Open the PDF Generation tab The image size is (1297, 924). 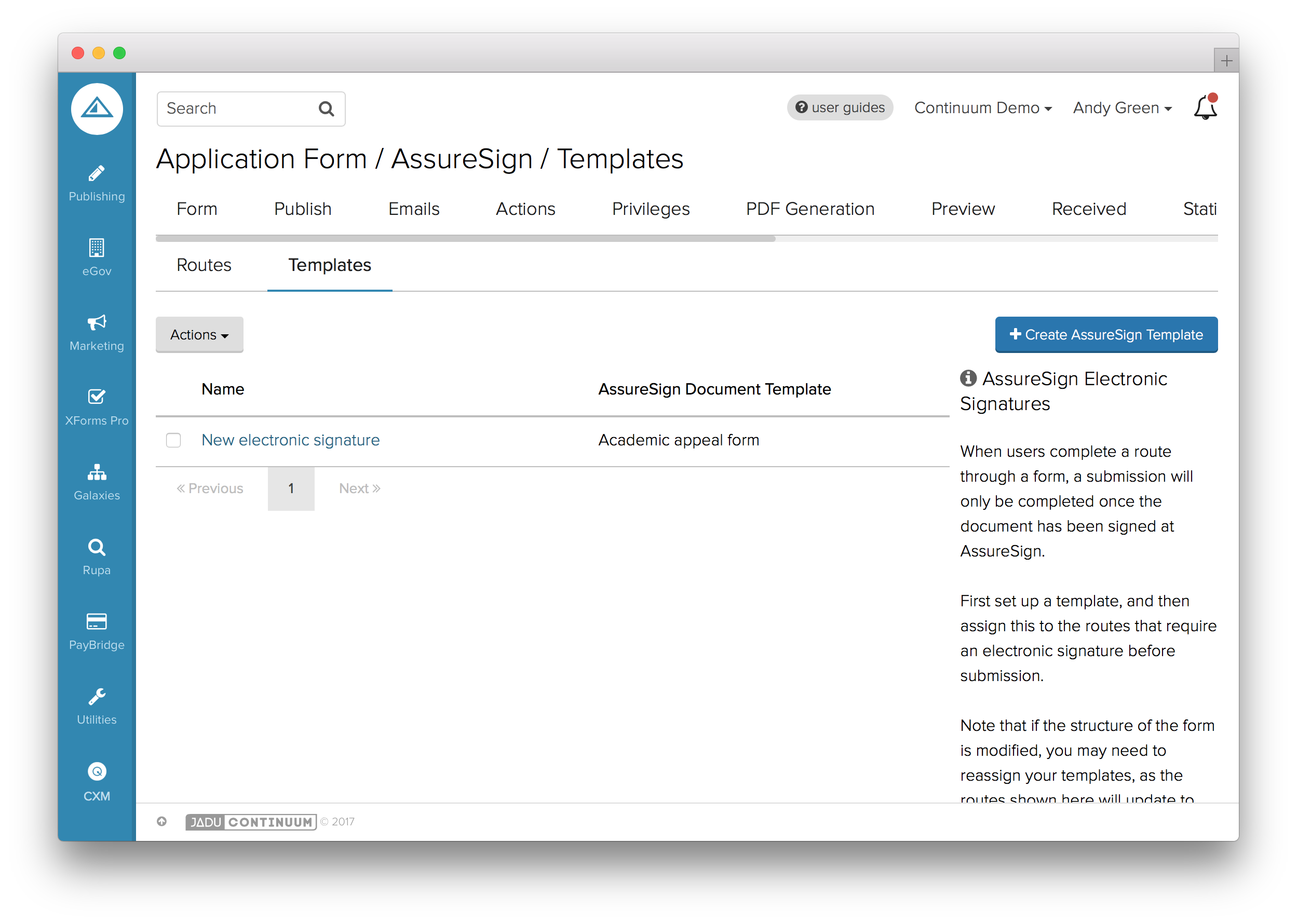point(810,209)
